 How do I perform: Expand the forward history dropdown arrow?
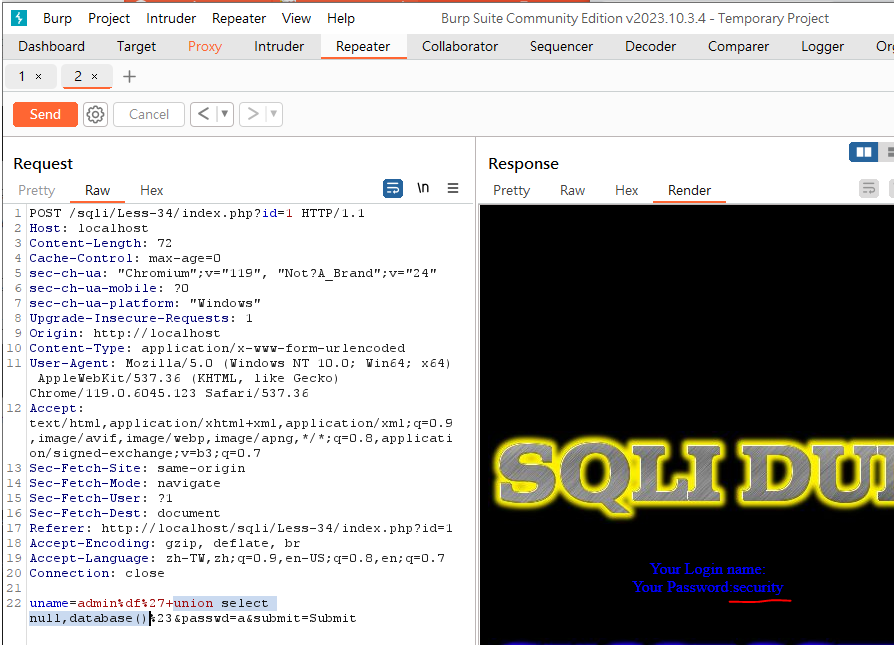point(274,114)
